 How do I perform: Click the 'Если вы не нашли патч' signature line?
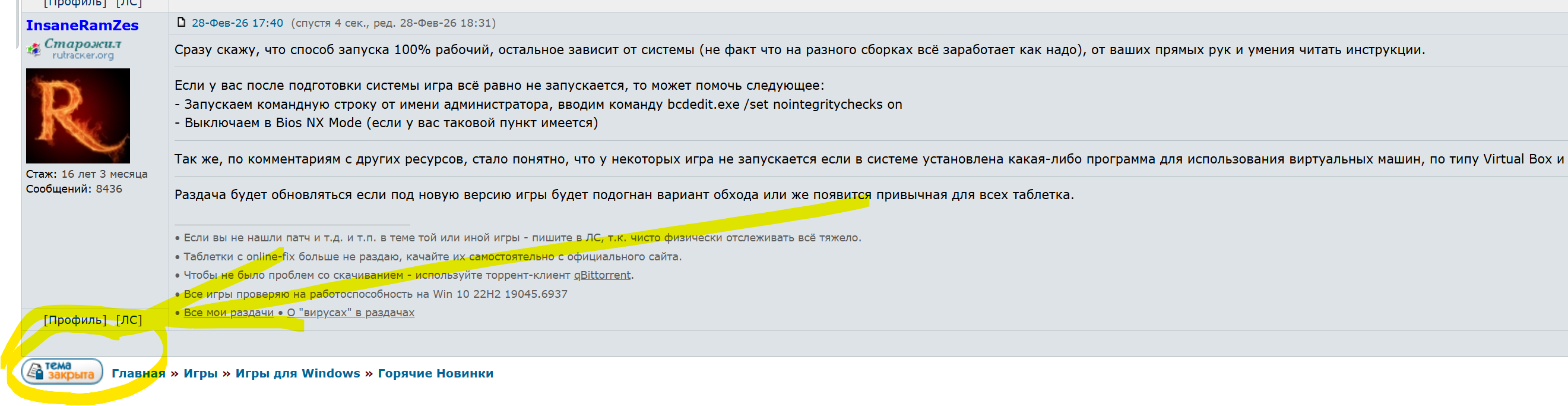[518, 238]
